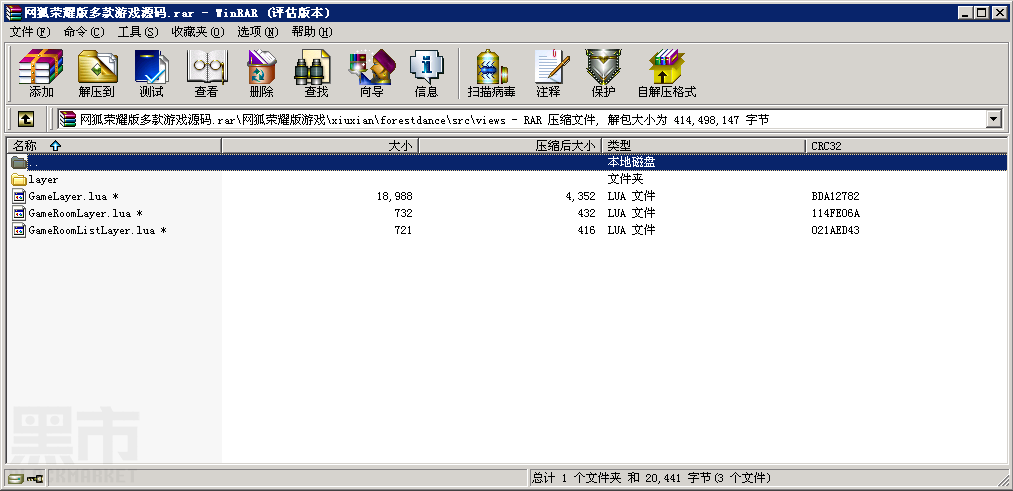Open the 选项(N) menu

[x=258, y=32]
